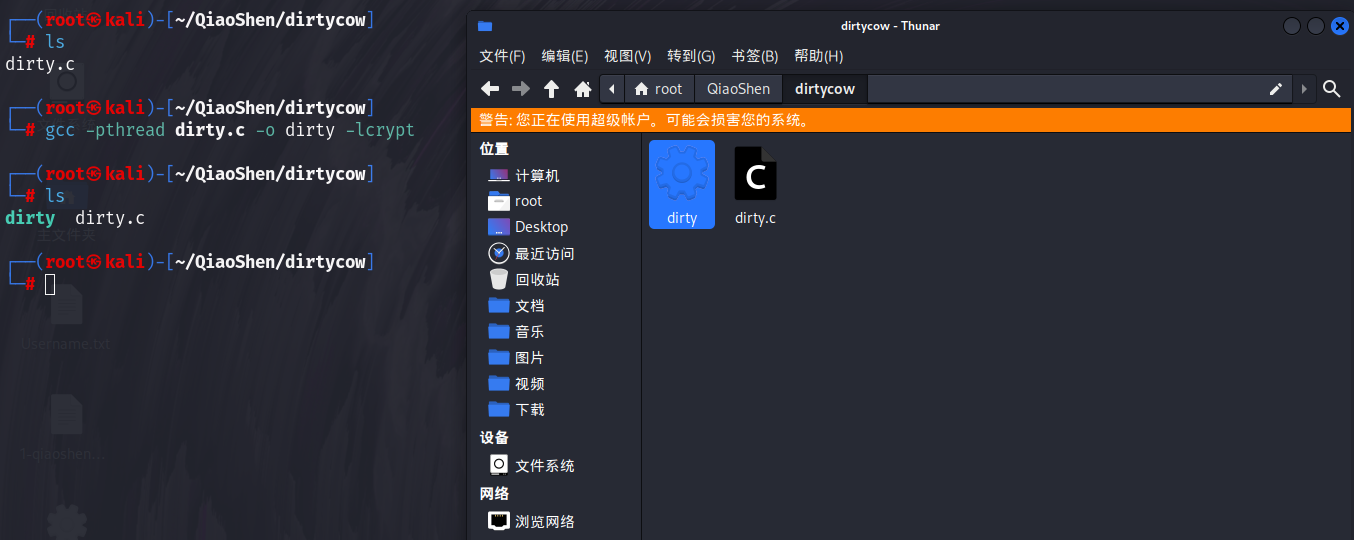Click the forward navigation arrow

coord(521,89)
